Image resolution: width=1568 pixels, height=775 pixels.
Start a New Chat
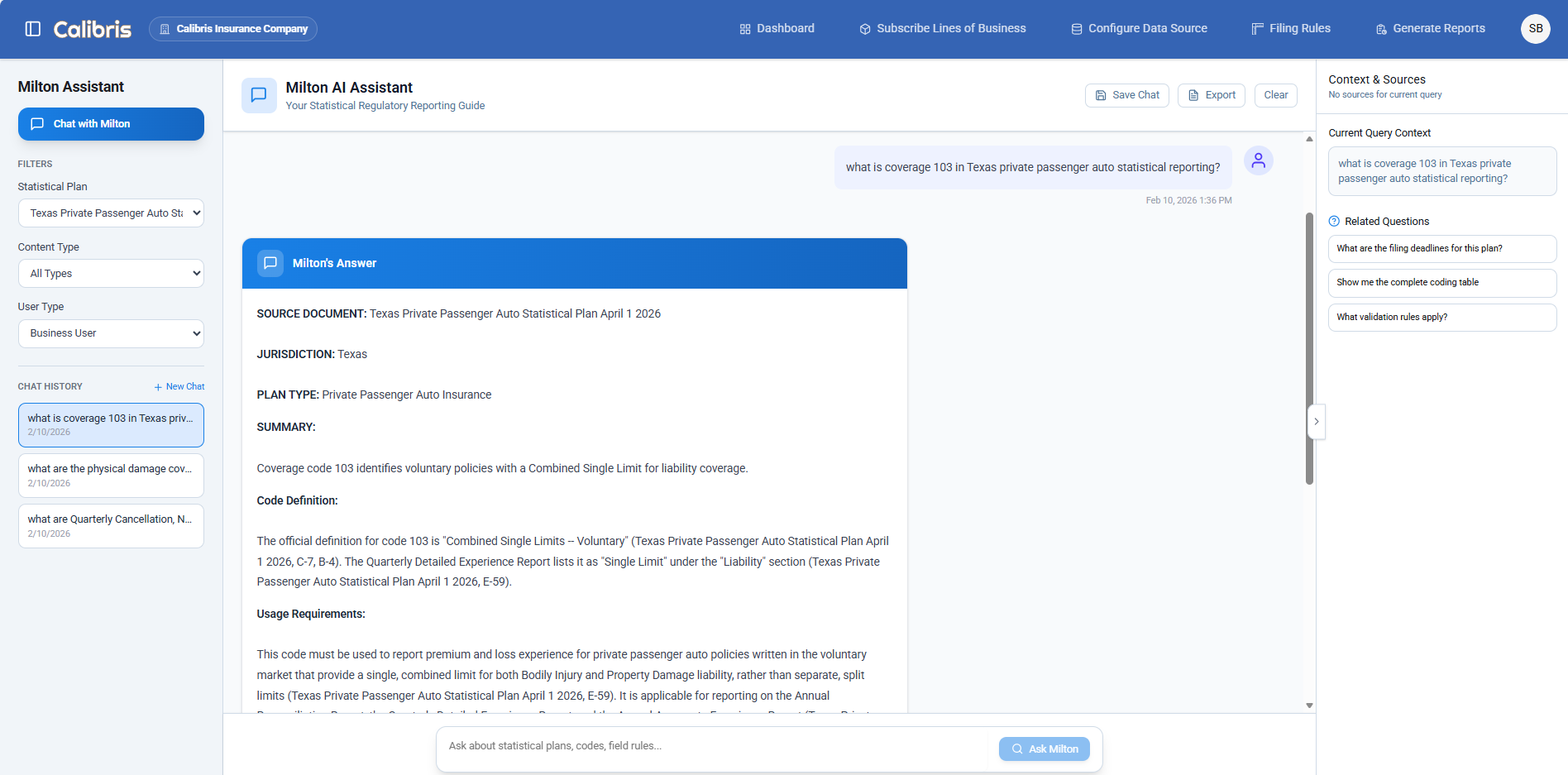click(x=179, y=385)
